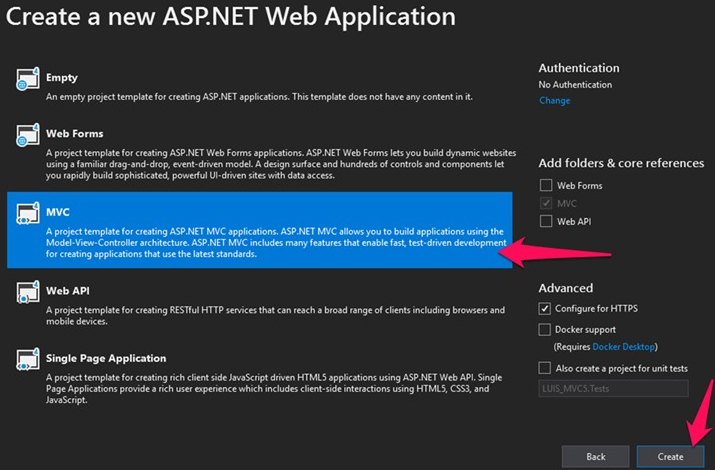Open the Docker Desktop link
The width and height of the screenshot is (715, 470).
tap(624, 347)
